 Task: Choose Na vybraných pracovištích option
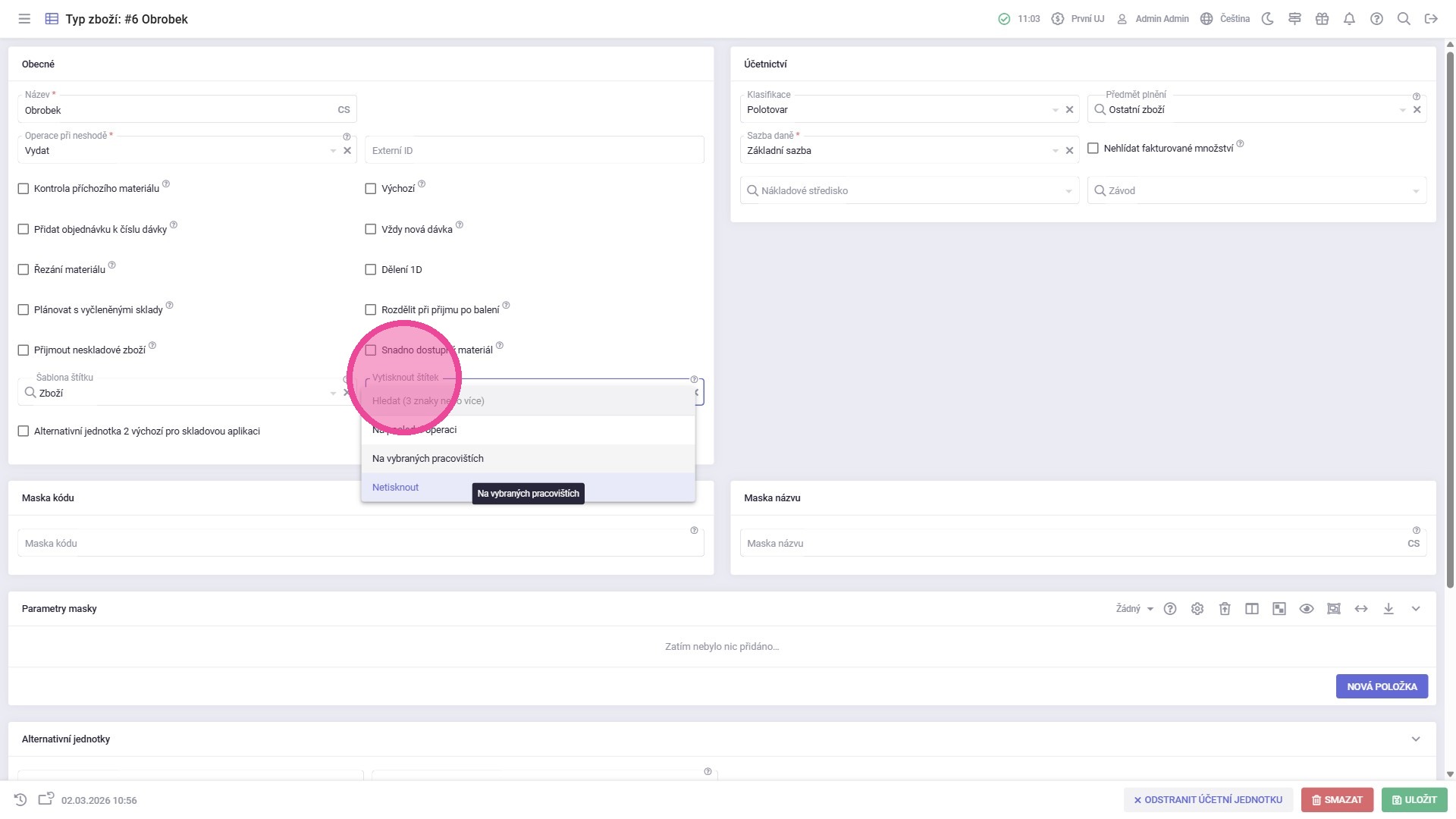tap(428, 459)
